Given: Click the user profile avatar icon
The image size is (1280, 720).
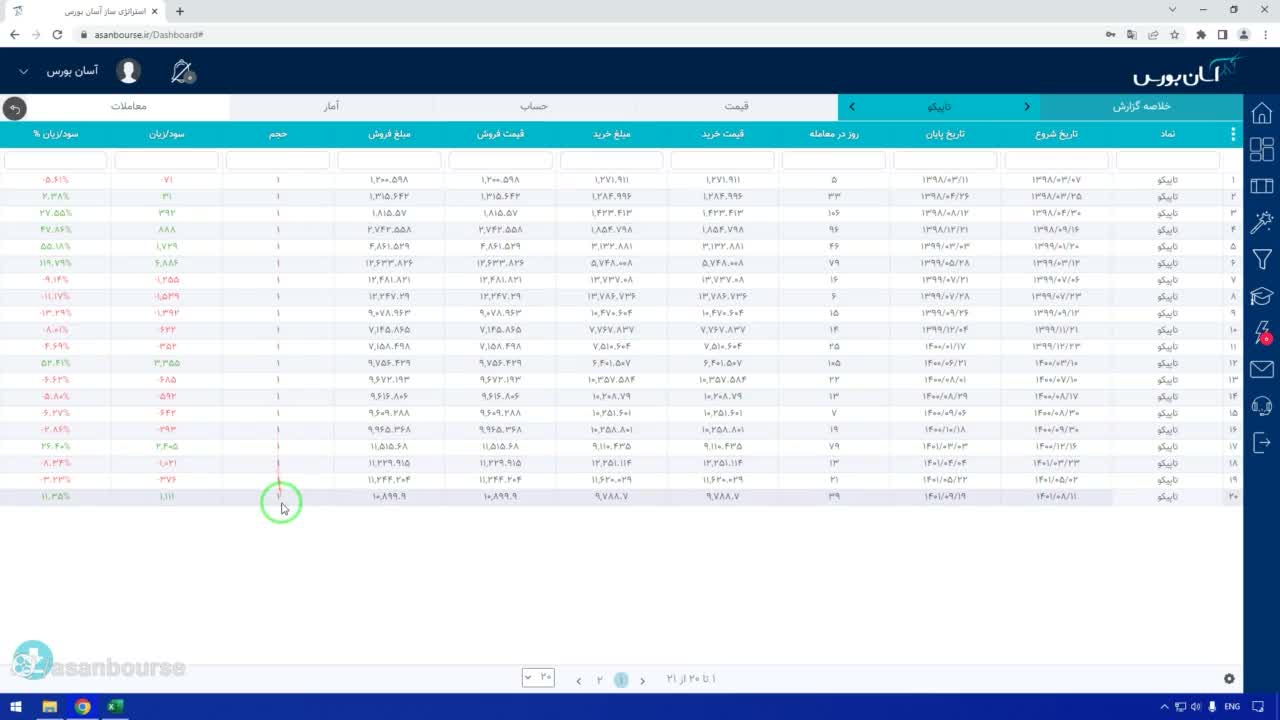Looking at the screenshot, I should pyautogui.click(x=128, y=71).
